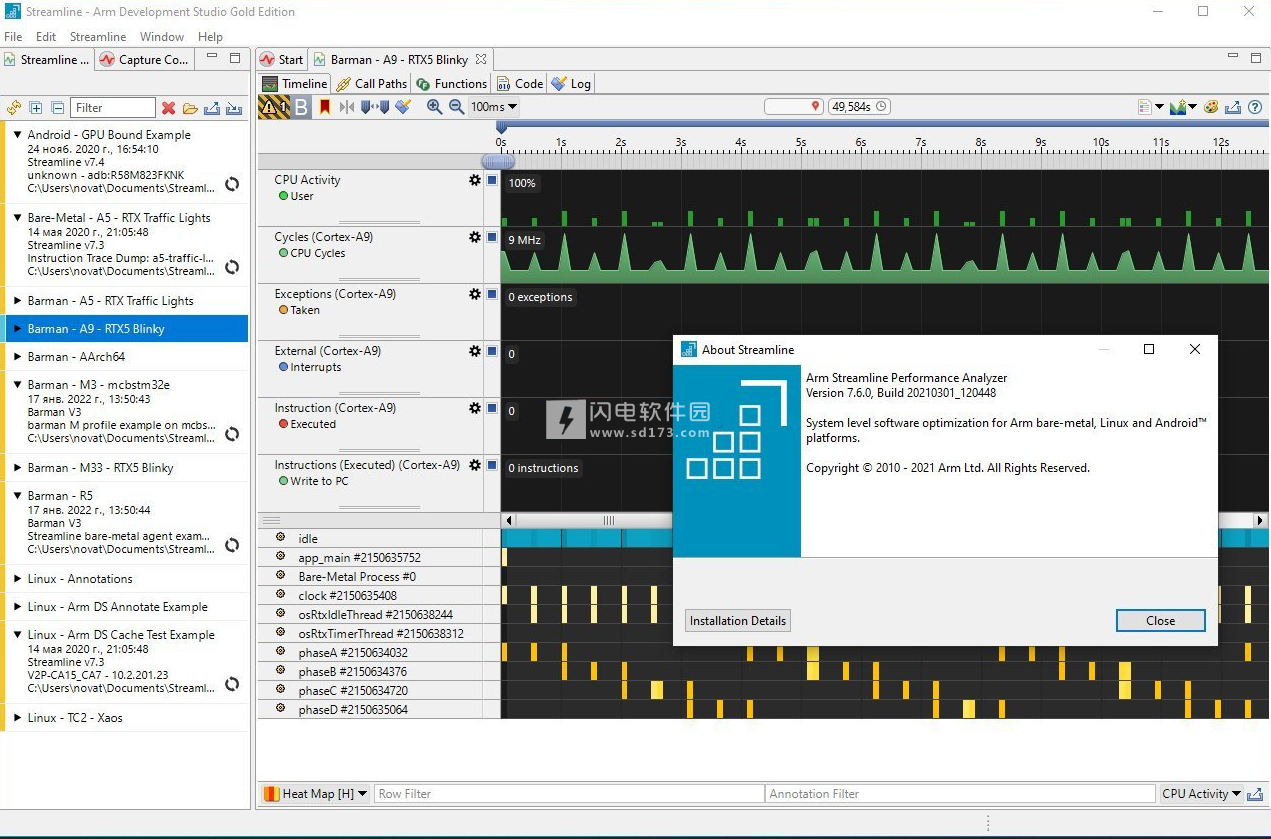The image size is (1271, 839).
Task: Switch to the Call Paths tab
Action: pyautogui.click(x=372, y=84)
